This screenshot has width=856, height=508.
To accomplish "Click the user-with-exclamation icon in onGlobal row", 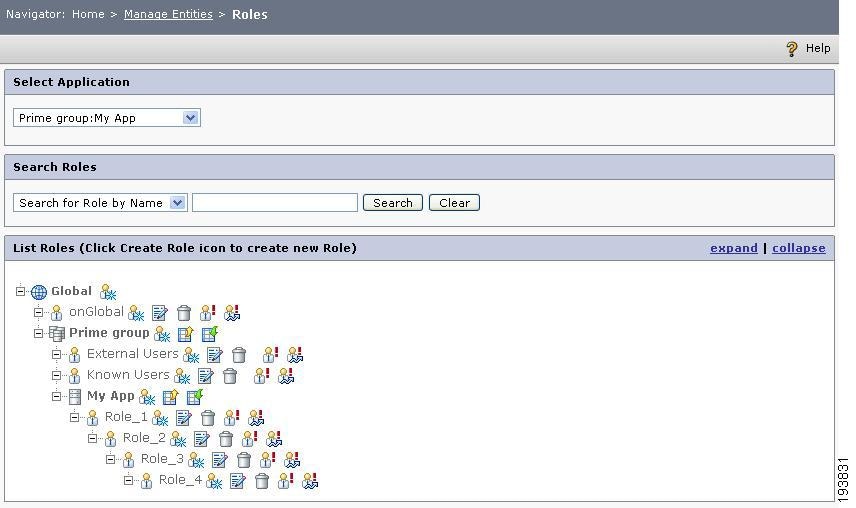I will coord(207,313).
